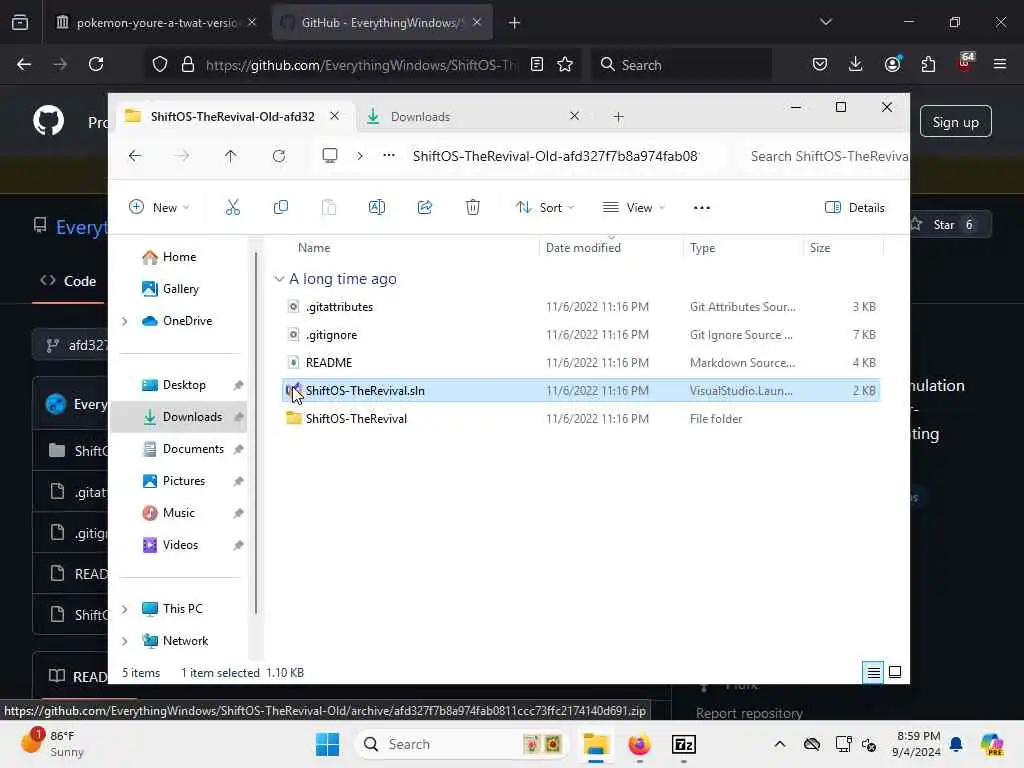Click the PC monitor icon in address bar
Image resolution: width=1024 pixels, height=768 pixels.
(x=330, y=156)
